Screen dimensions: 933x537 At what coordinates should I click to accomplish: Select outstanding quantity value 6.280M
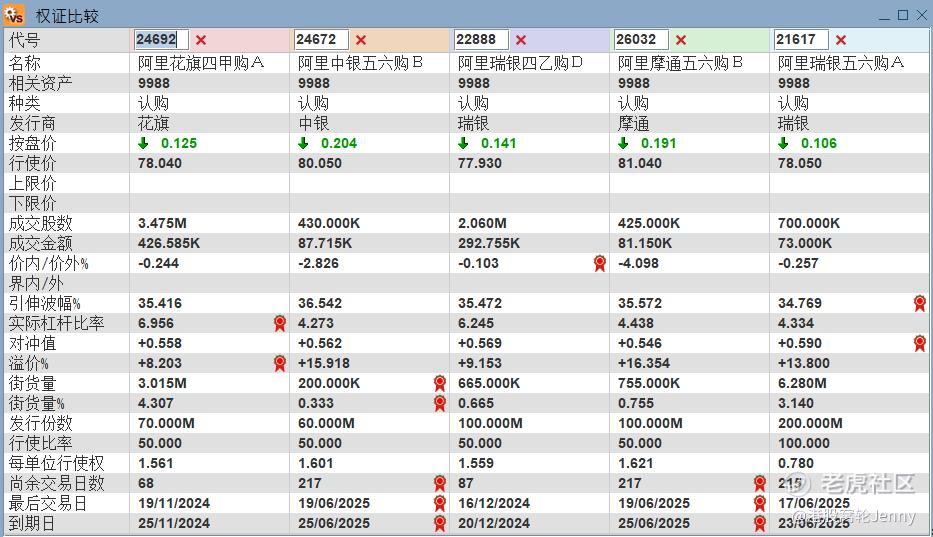(802, 383)
